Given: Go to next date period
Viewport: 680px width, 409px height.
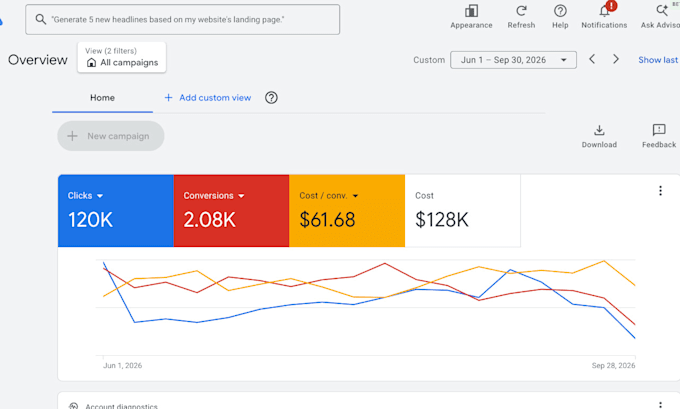Looking at the screenshot, I should click(616, 59).
